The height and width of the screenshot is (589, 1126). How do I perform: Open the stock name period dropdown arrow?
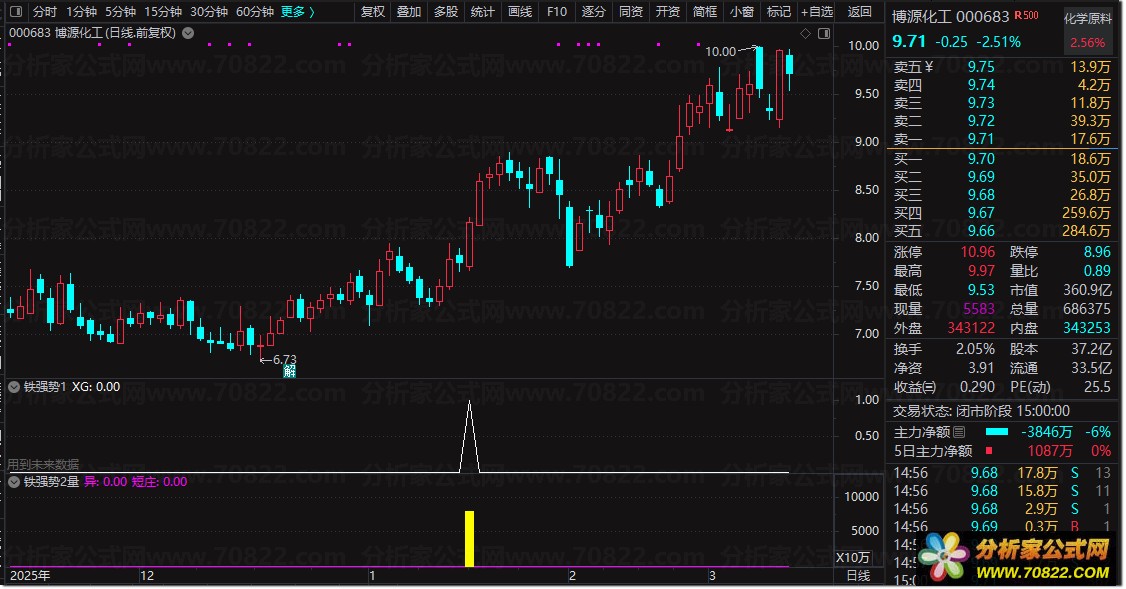tap(188, 33)
